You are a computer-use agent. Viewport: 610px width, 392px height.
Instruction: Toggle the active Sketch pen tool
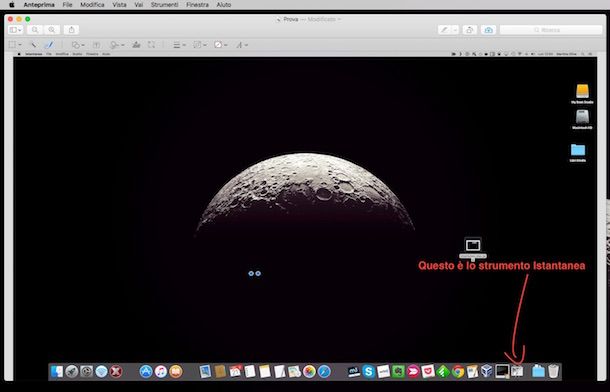49,45
